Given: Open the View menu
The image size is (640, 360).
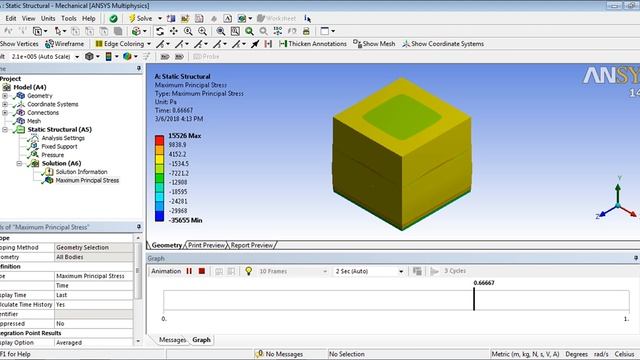Looking at the screenshot, I should 28,18.
